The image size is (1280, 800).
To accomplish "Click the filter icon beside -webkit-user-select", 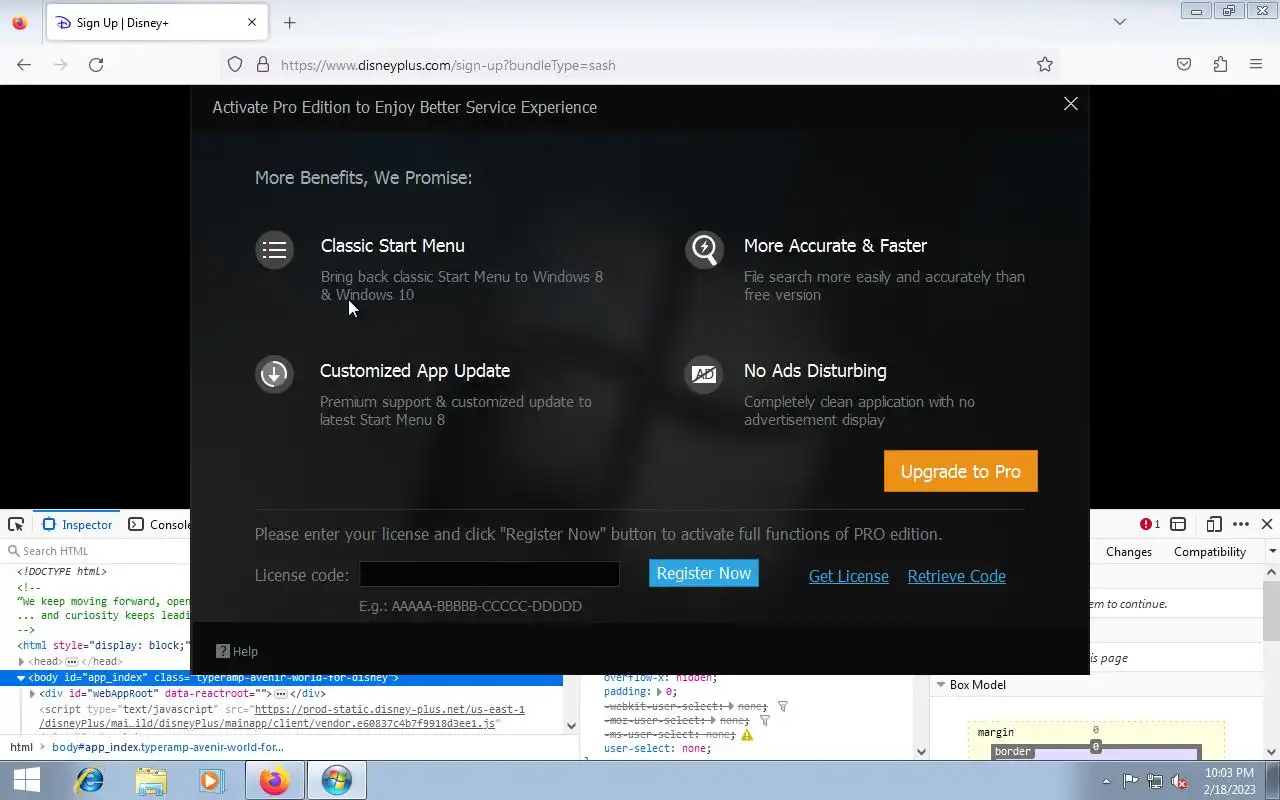I will pyautogui.click(x=783, y=706).
